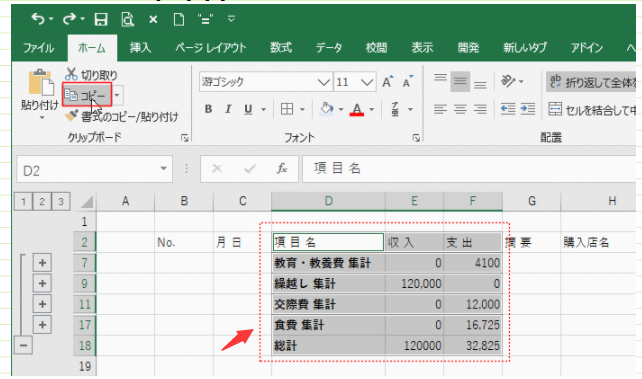Toggle Italic formatting
This screenshot has width=642, height=379.
(x=228, y=109)
